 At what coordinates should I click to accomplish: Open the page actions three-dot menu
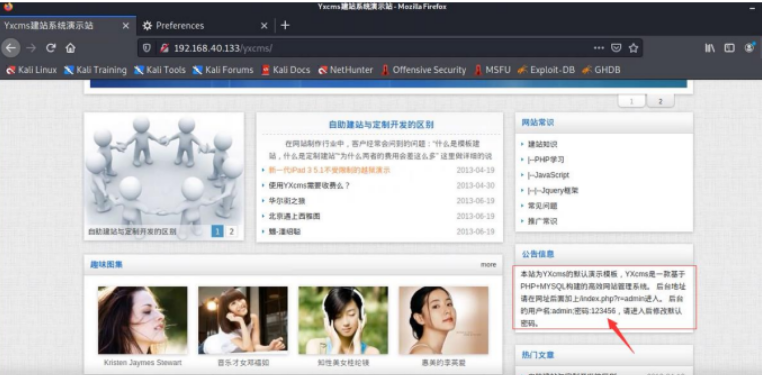click(x=599, y=48)
